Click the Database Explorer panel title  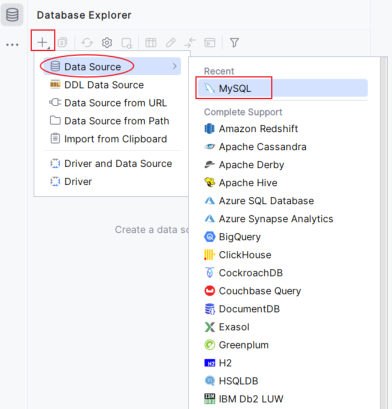click(x=84, y=15)
